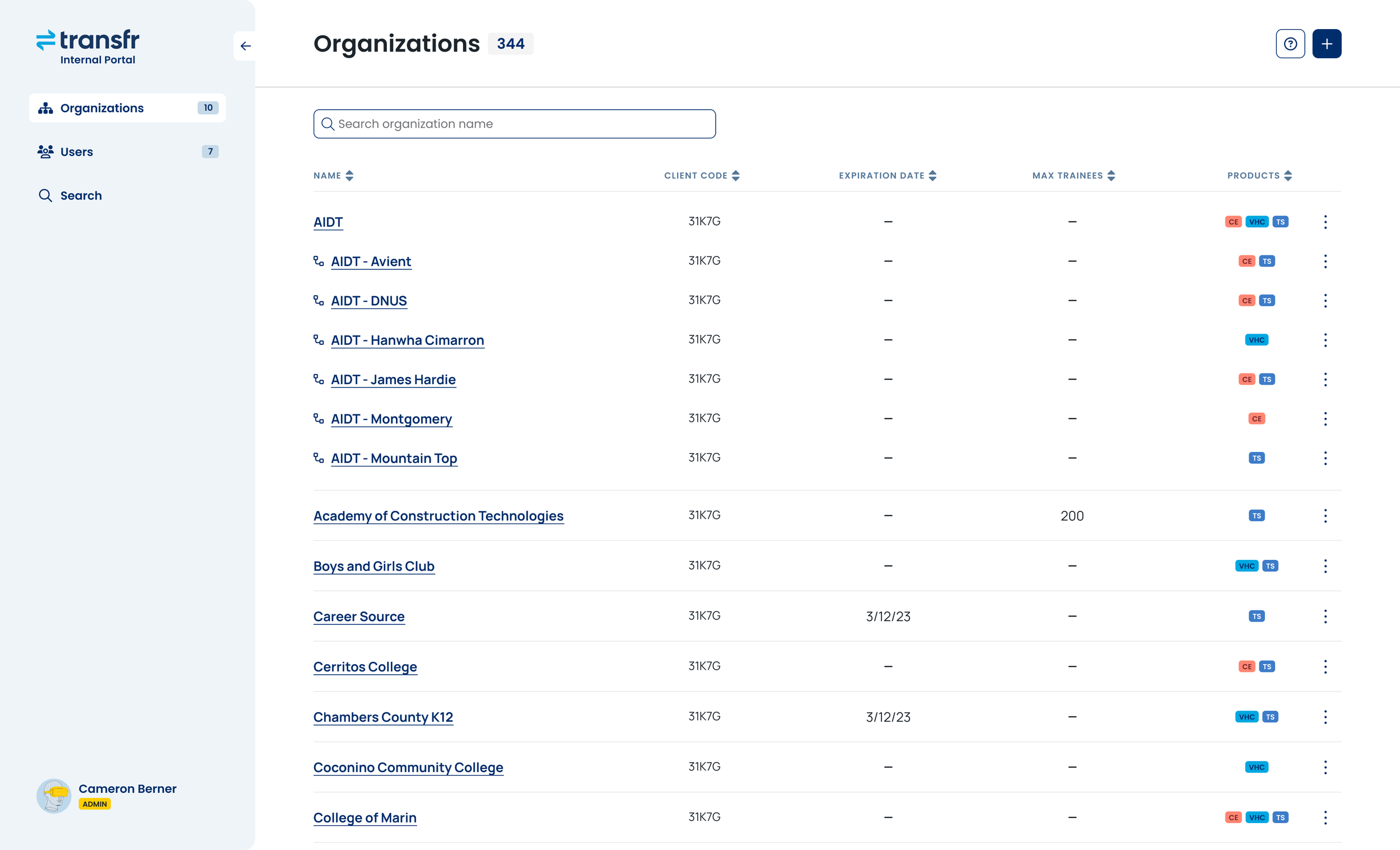Sort table by Expiration Date column
Image resolution: width=1400 pixels, height=850 pixels.
click(888, 176)
